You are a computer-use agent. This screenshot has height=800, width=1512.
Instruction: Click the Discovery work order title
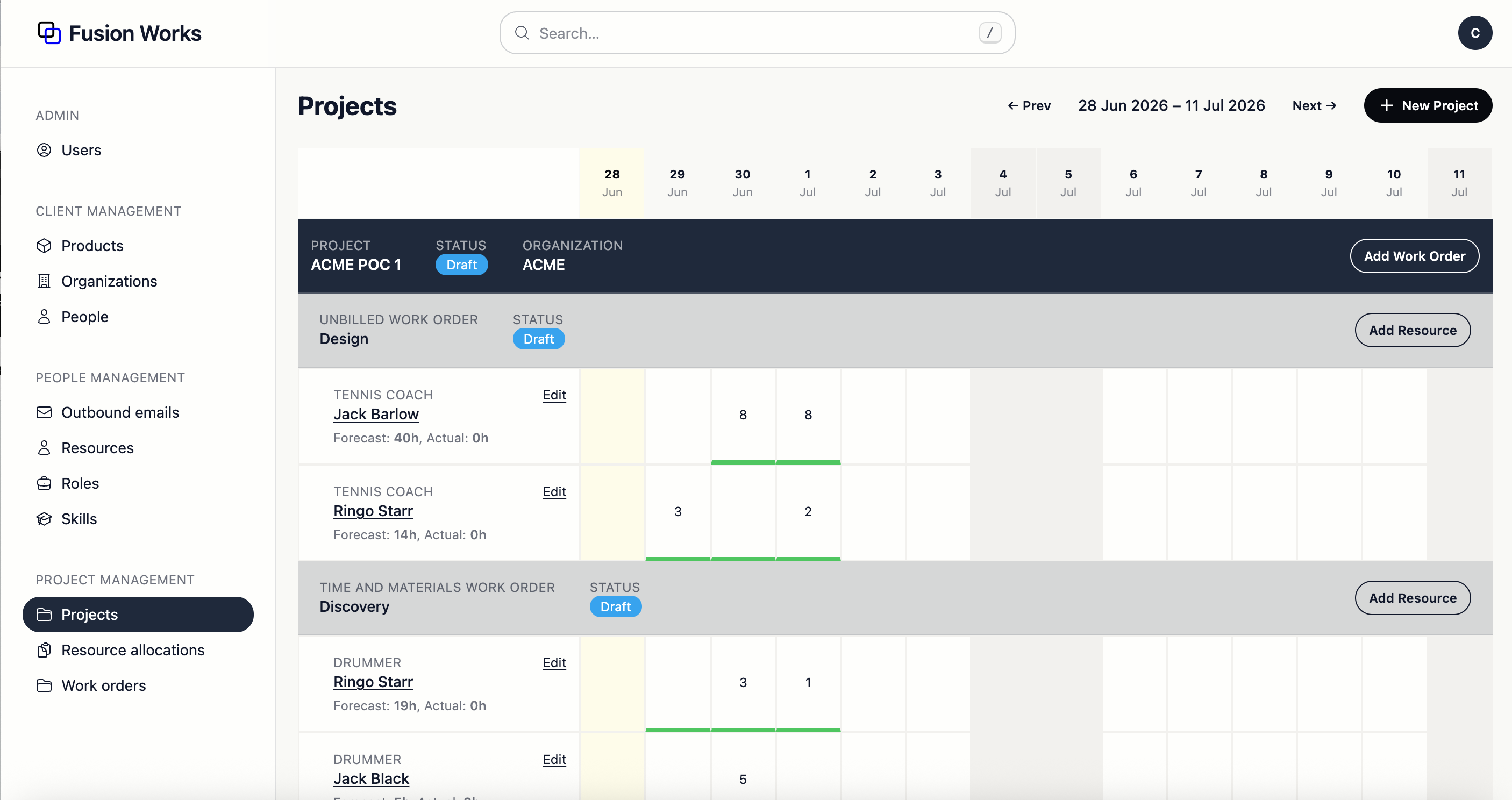[x=354, y=607]
